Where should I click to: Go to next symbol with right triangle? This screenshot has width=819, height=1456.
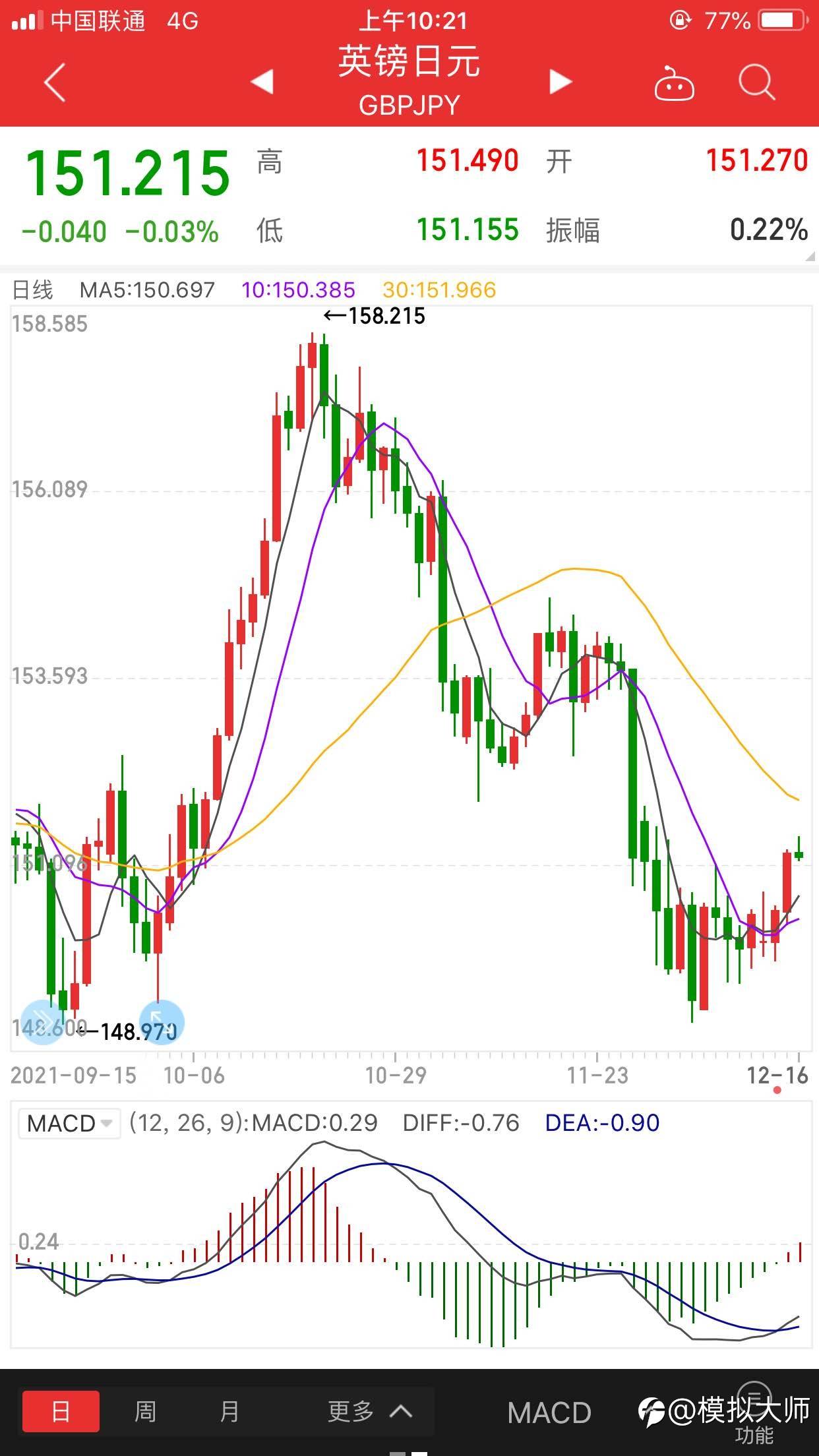point(561,82)
